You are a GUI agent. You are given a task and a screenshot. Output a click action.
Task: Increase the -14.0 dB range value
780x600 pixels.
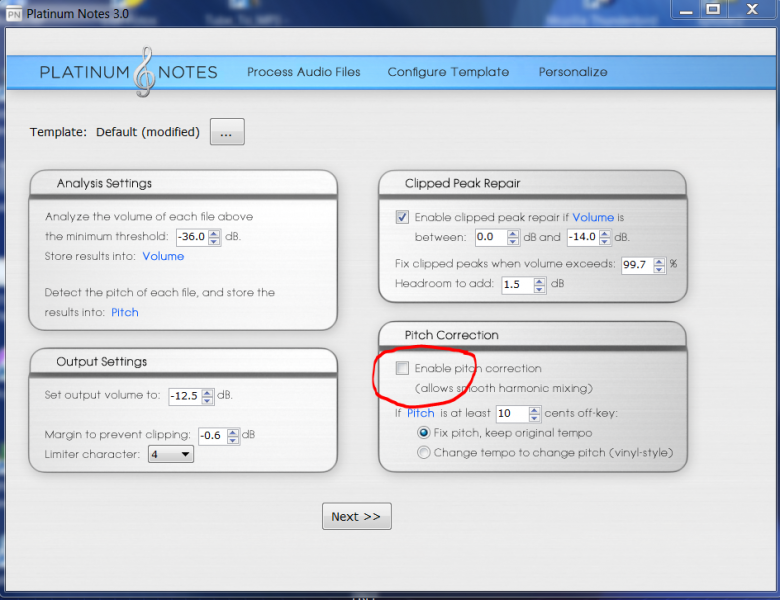click(x=604, y=234)
